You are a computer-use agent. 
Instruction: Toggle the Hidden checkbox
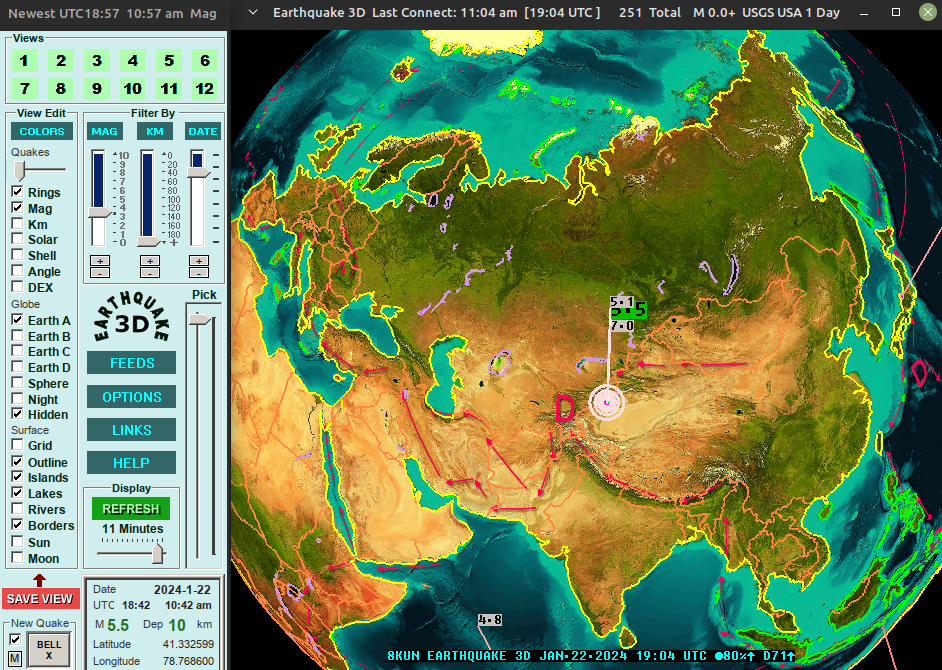17,414
